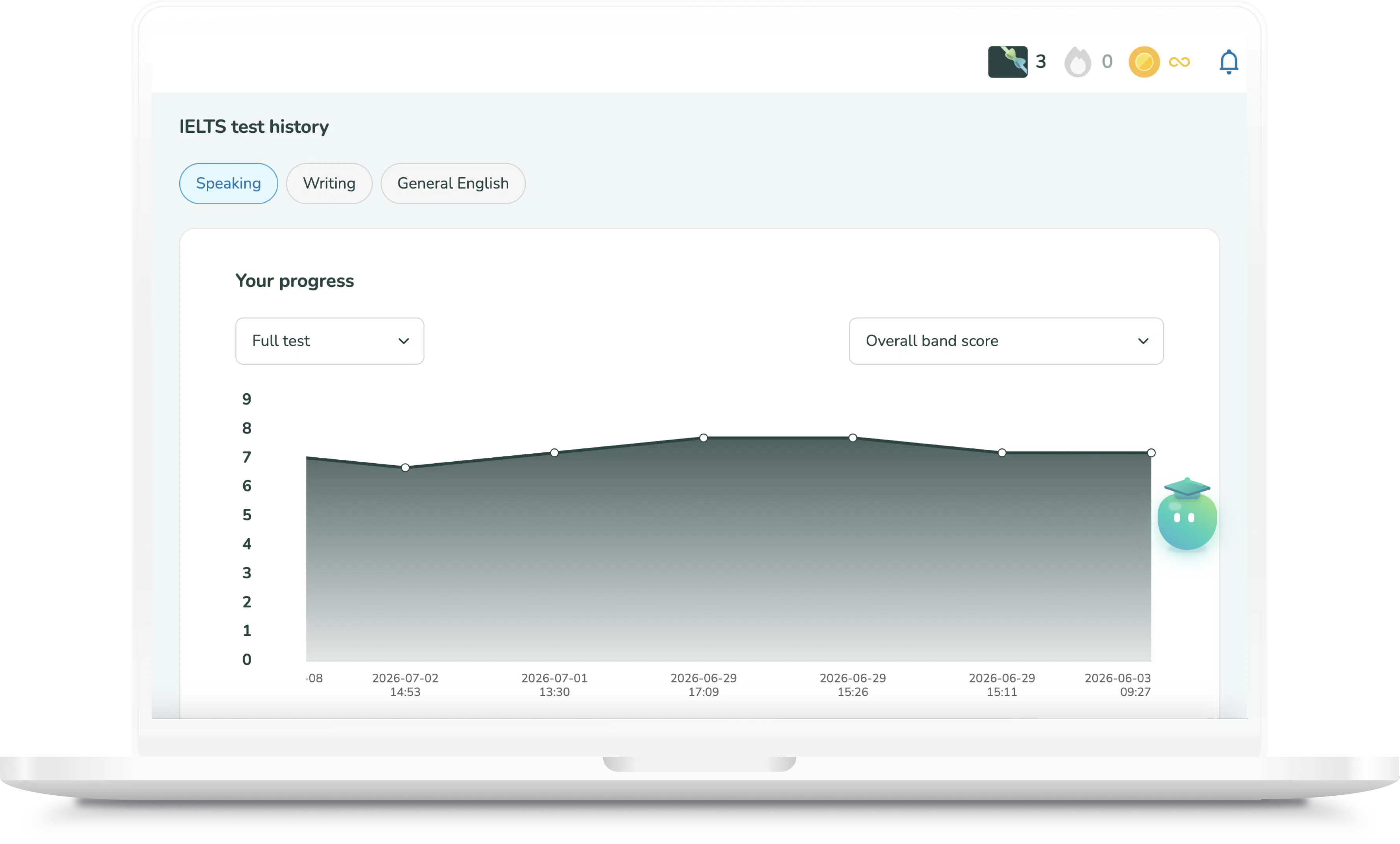Click the streak count '0'
The height and width of the screenshot is (844, 1400).
pyautogui.click(x=1107, y=62)
